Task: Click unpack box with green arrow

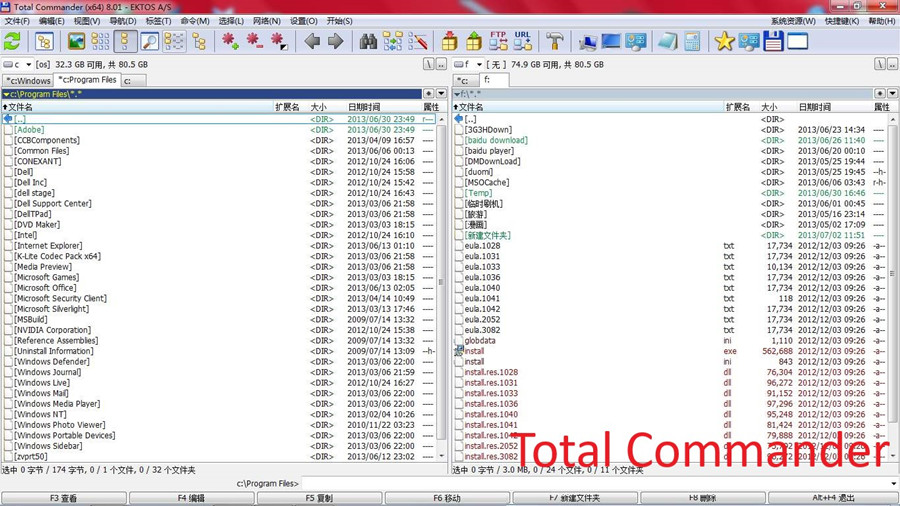Action: click(x=474, y=41)
